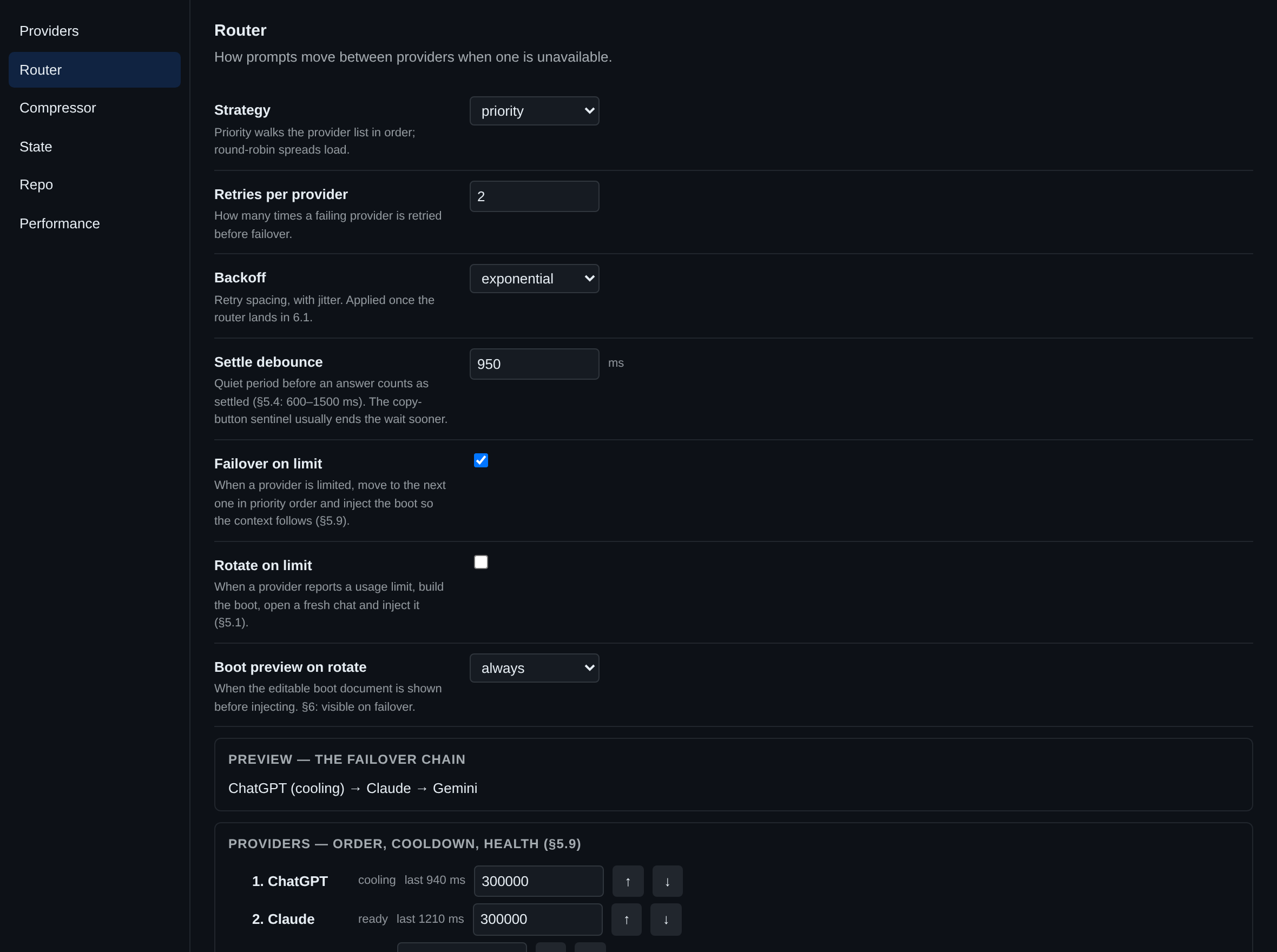The height and width of the screenshot is (952, 1277).
Task: Move ChatGPT up in provider order
Action: point(628,881)
